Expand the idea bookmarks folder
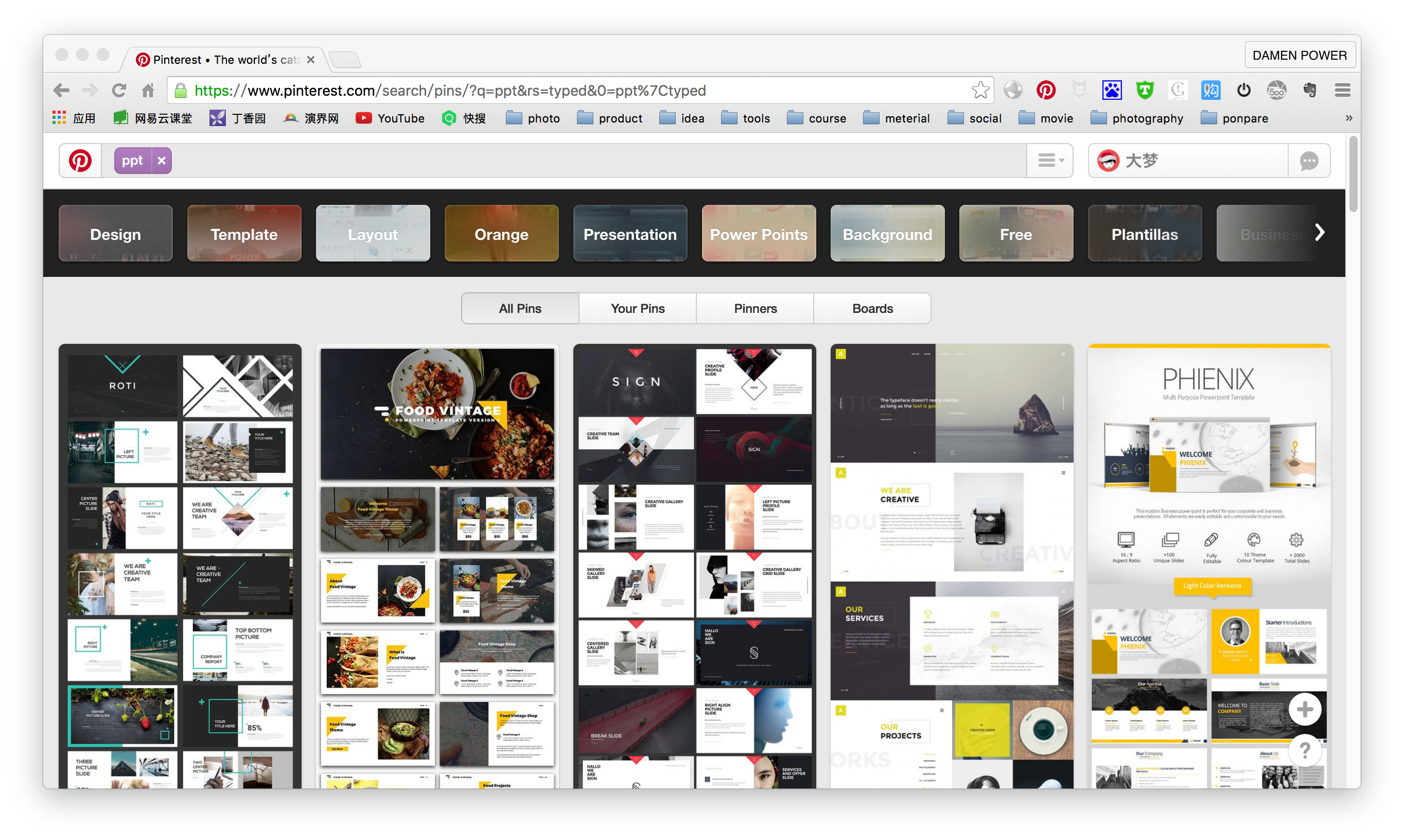This screenshot has height=840, width=1404. click(682, 118)
